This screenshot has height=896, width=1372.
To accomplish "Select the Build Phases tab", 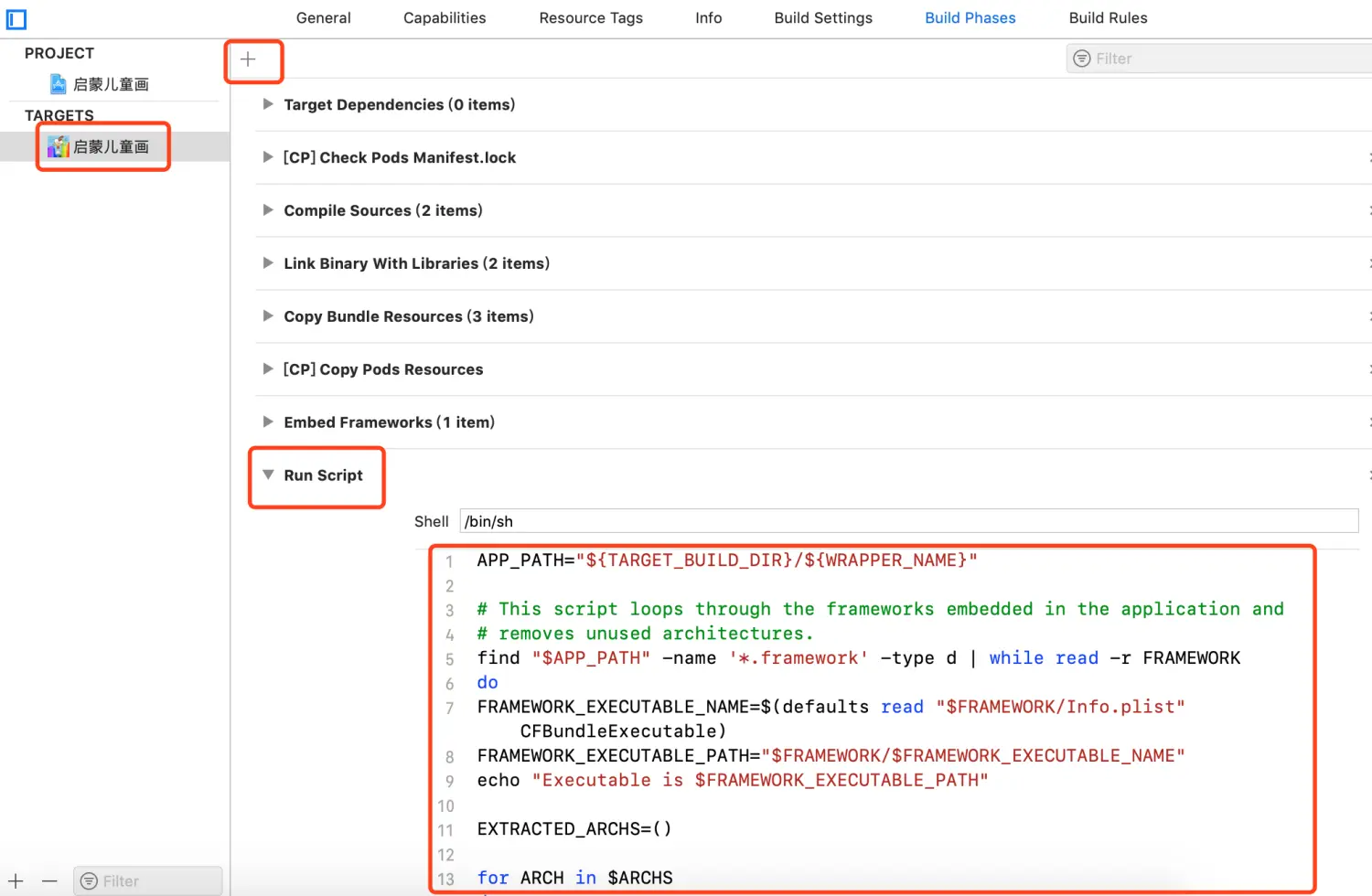I will [970, 18].
